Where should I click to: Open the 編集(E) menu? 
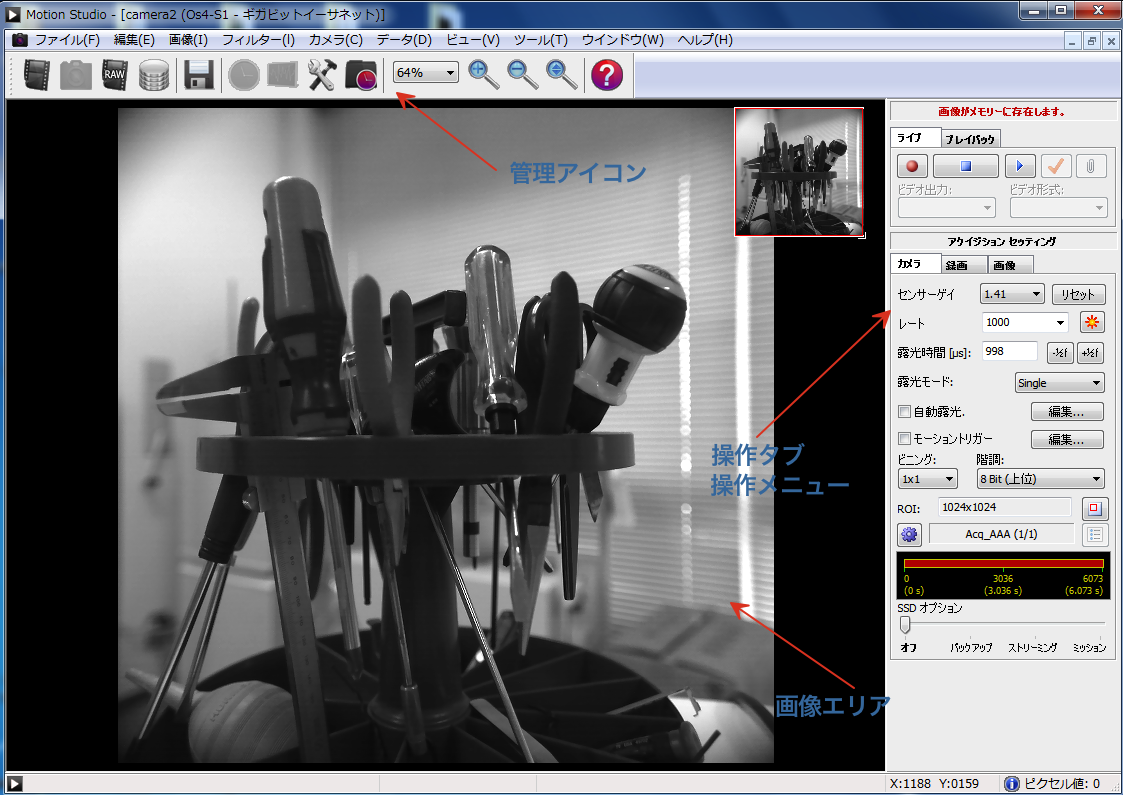coord(134,40)
